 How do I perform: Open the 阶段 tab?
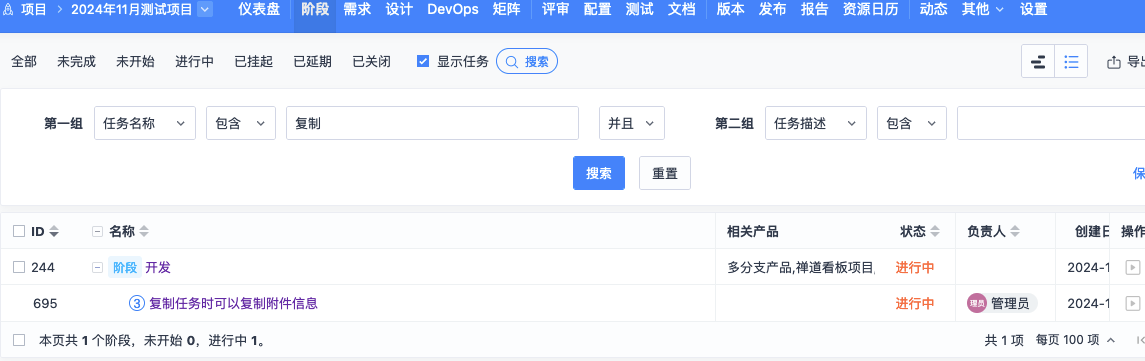[x=315, y=10]
